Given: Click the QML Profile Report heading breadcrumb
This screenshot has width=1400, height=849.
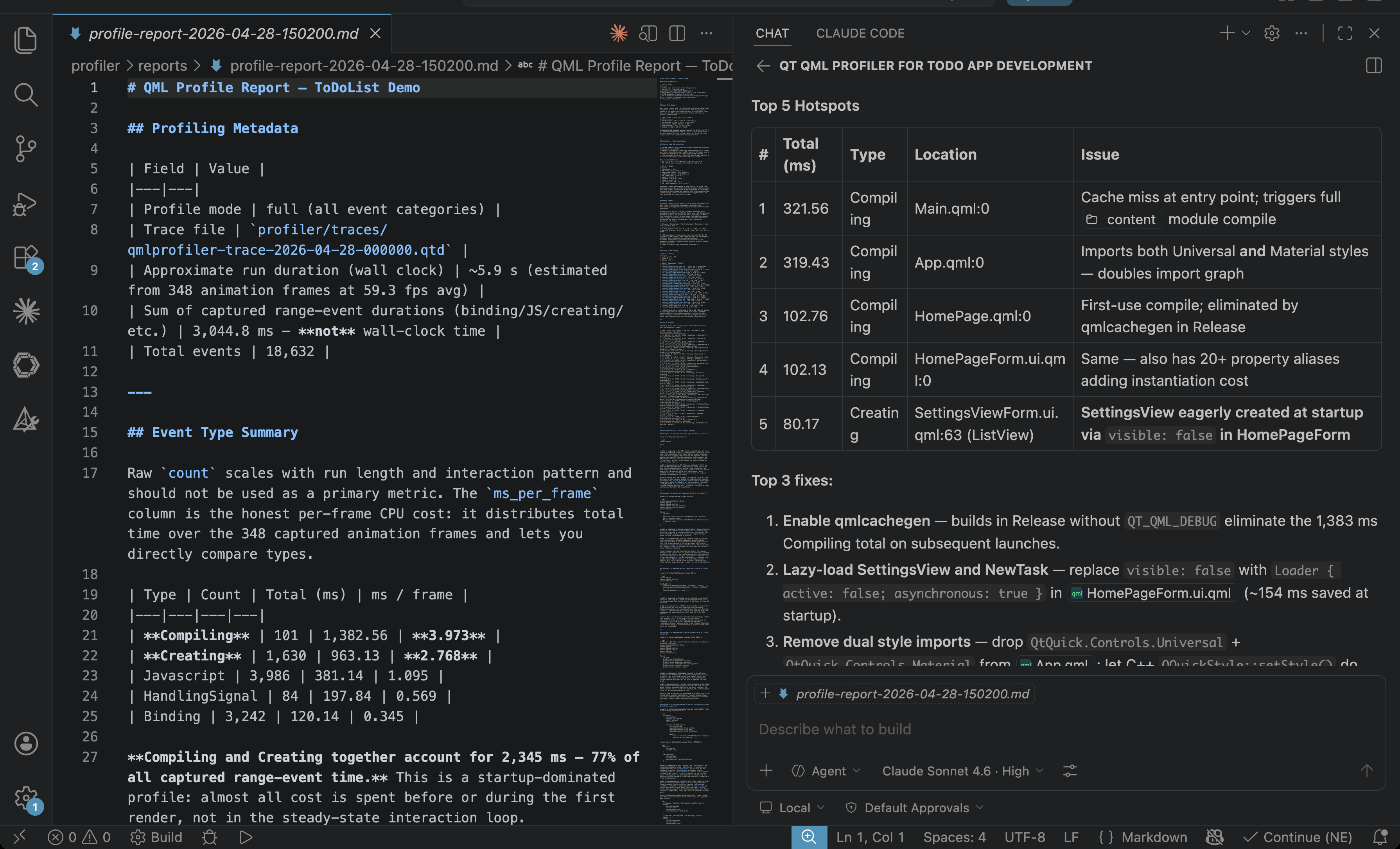Looking at the screenshot, I should pyautogui.click(x=625, y=66).
